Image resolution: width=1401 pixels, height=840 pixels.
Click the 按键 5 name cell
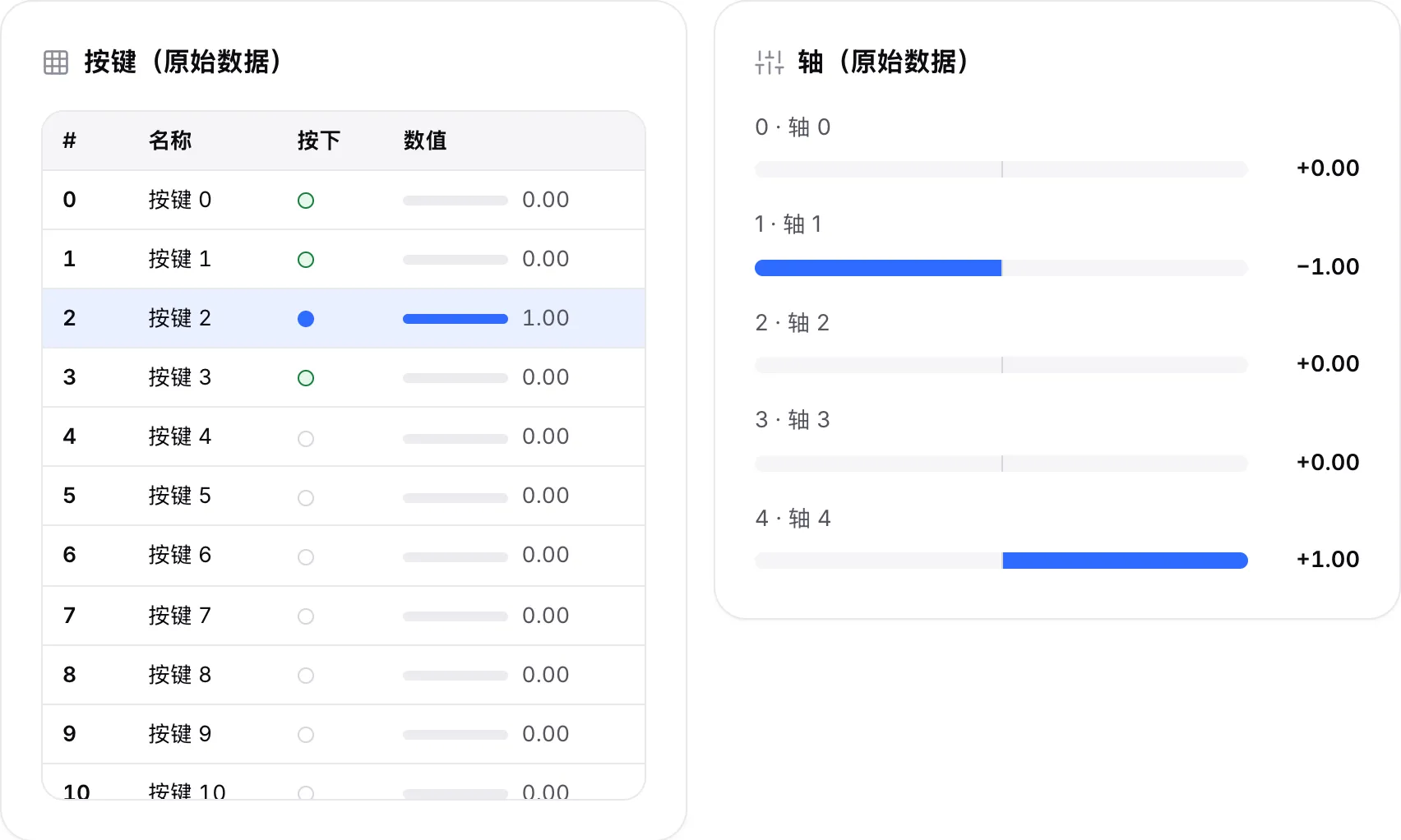[180, 496]
